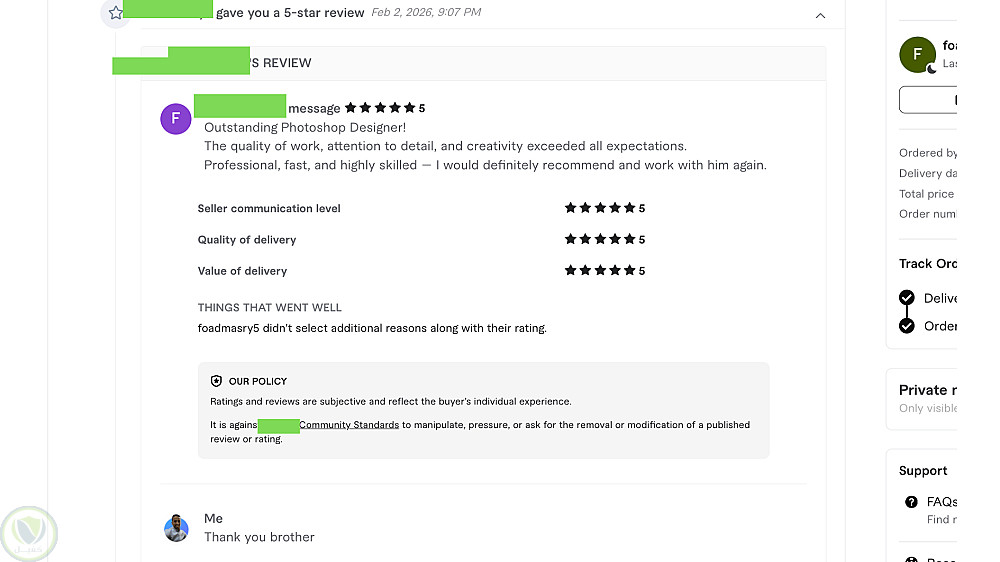Click the Thank you brother reply message
Screen dimensions: 1000x562
pos(259,537)
